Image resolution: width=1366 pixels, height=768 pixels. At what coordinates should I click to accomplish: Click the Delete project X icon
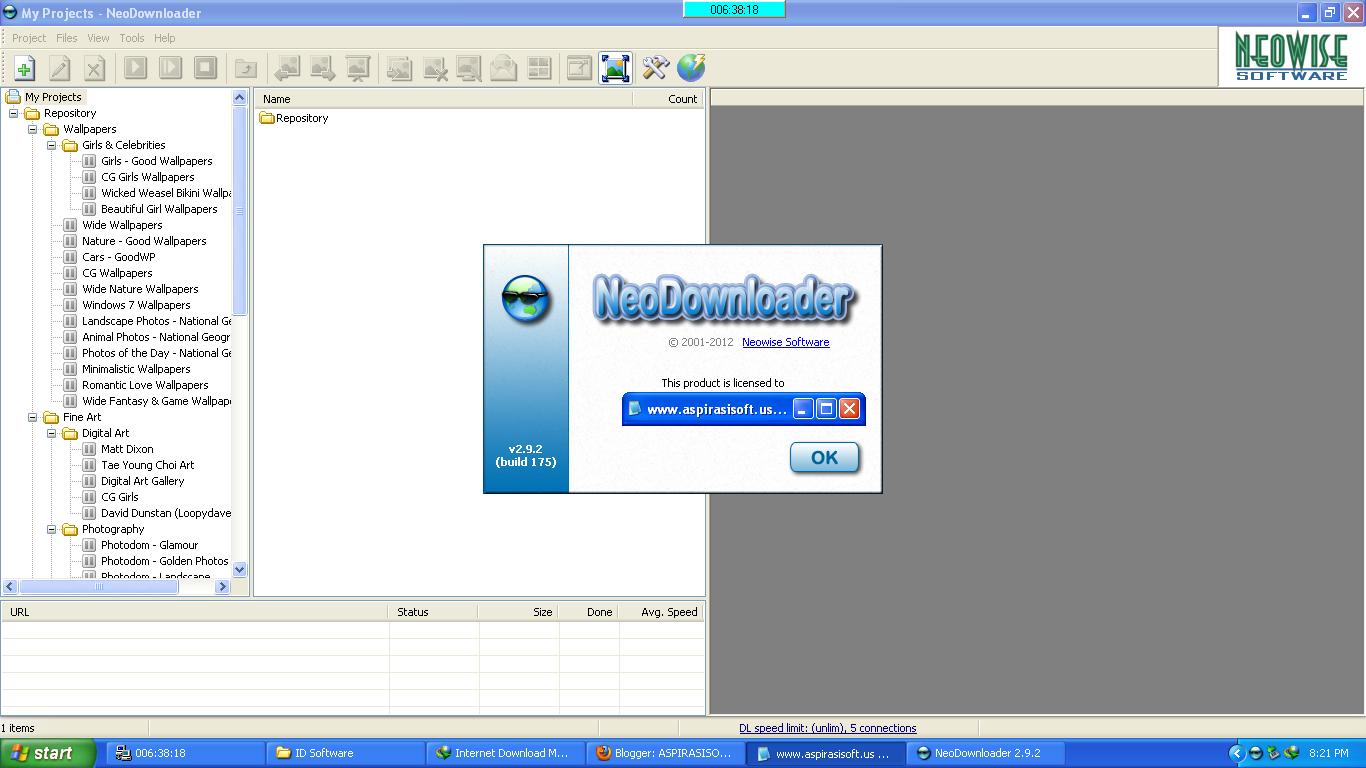point(94,68)
